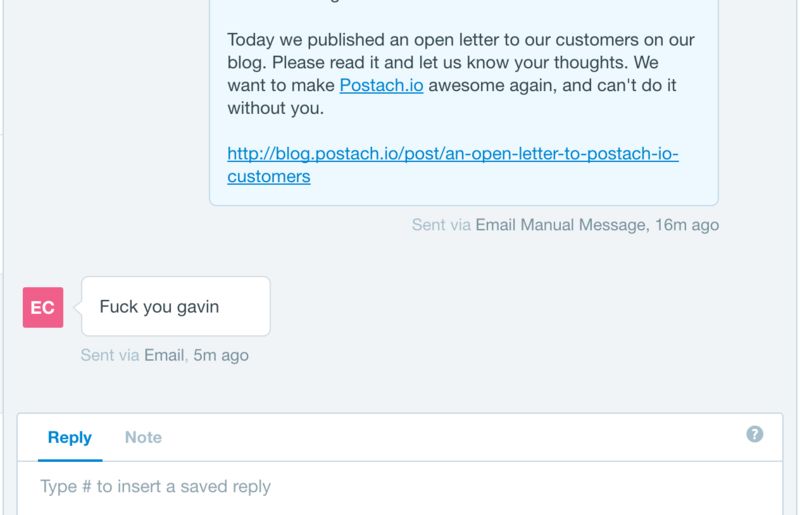Click 'Sent via' text under the outgoing message
The image size is (800, 515).
click(x=441, y=225)
